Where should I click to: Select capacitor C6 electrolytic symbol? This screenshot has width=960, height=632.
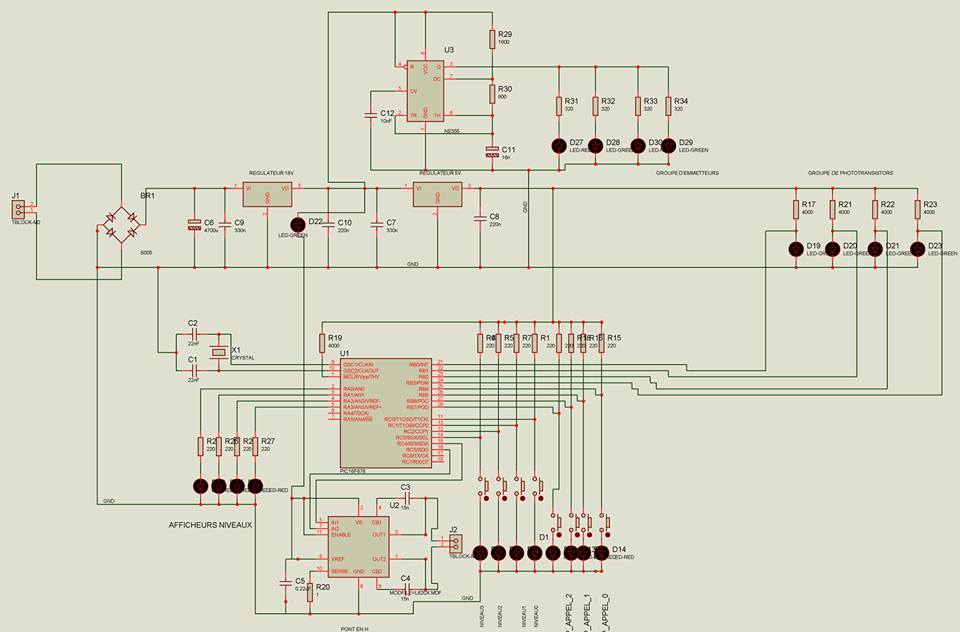pos(194,225)
